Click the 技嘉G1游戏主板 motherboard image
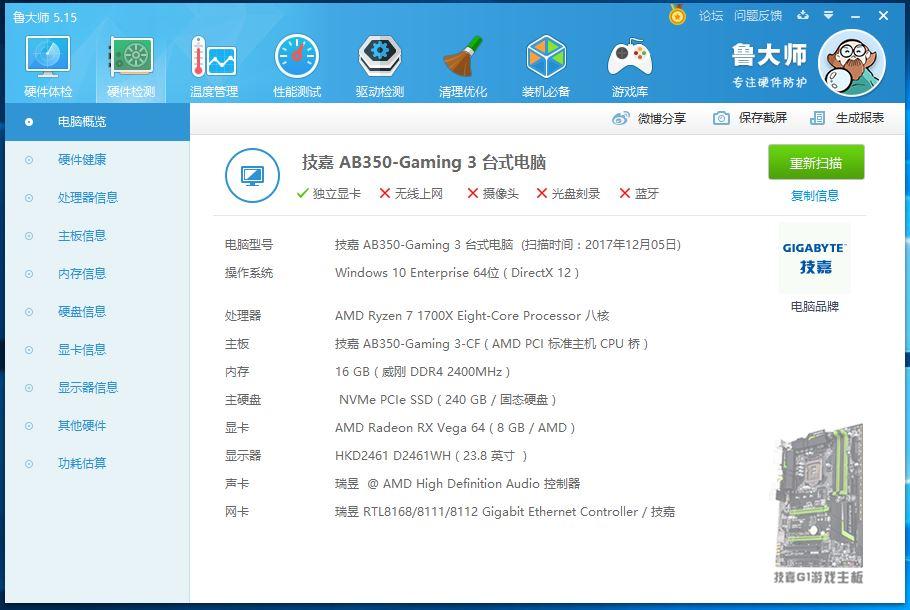 click(x=818, y=504)
